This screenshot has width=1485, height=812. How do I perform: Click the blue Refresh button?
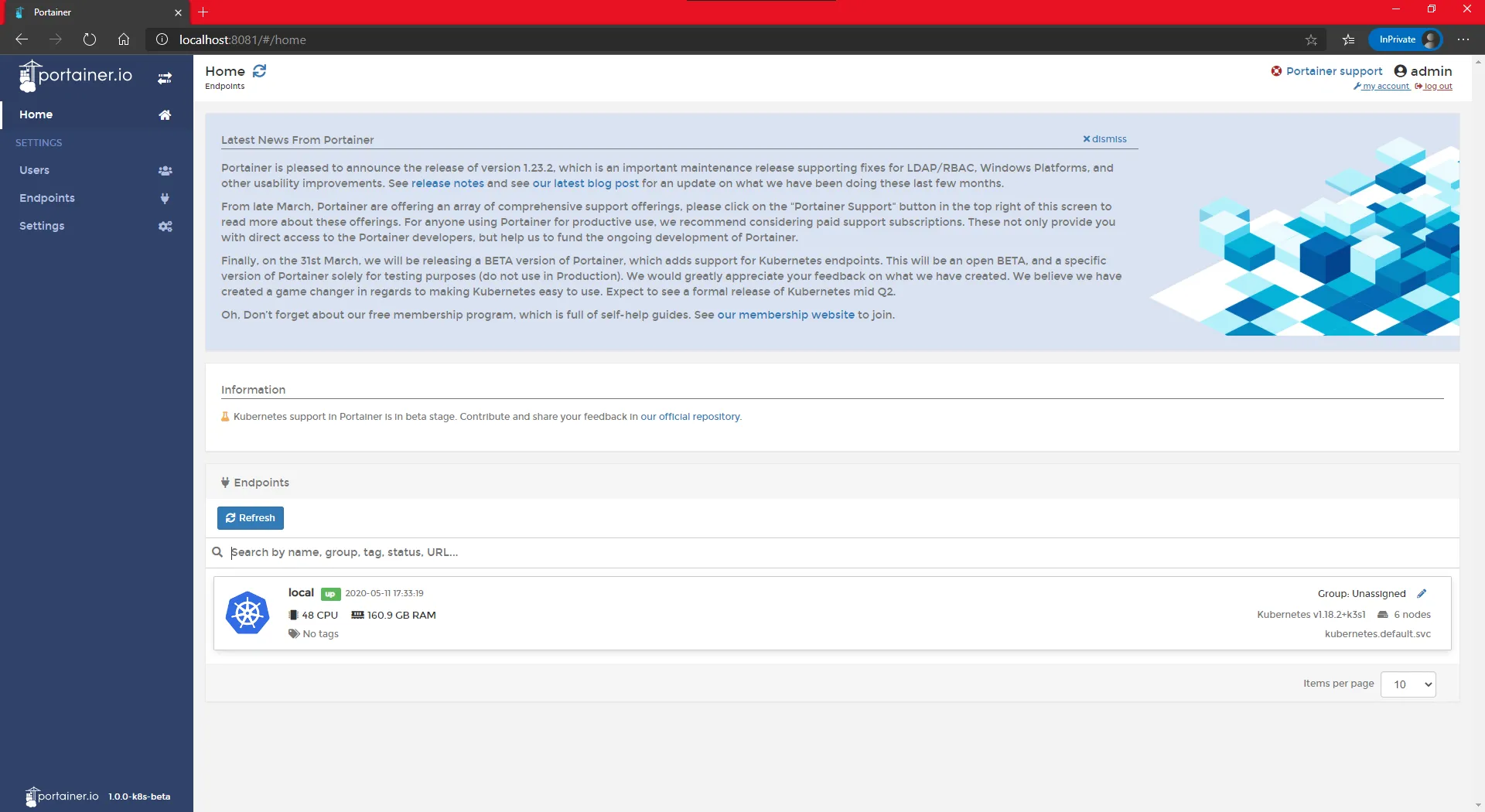point(251,518)
